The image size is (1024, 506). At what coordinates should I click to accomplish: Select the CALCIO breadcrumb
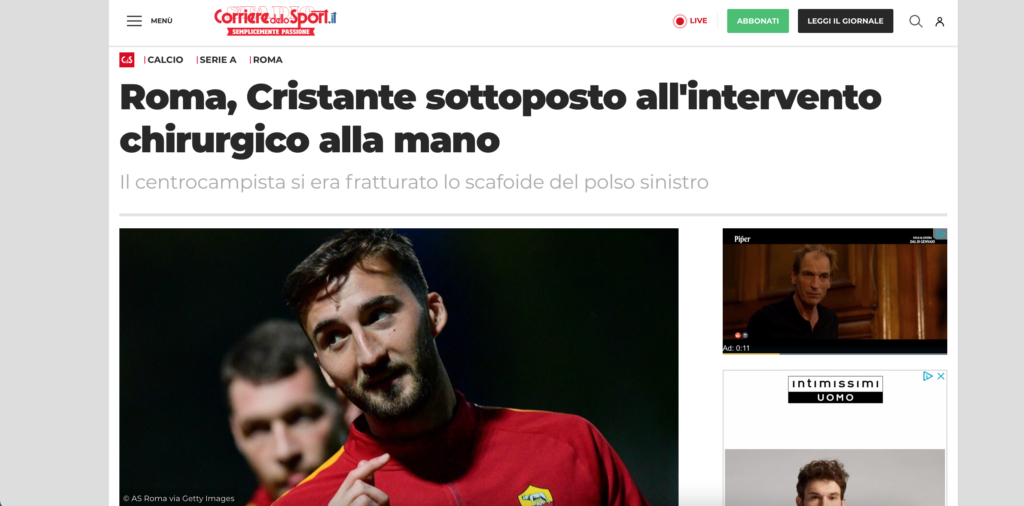click(165, 60)
